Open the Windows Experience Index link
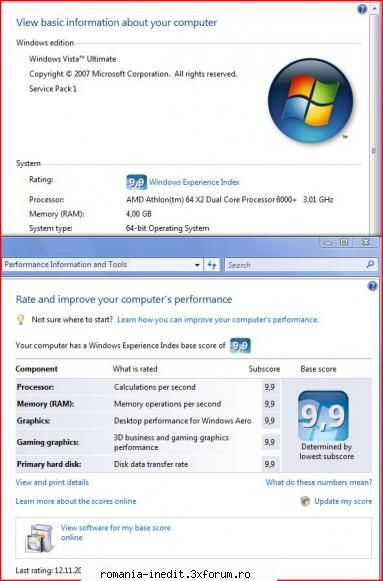 (194, 182)
